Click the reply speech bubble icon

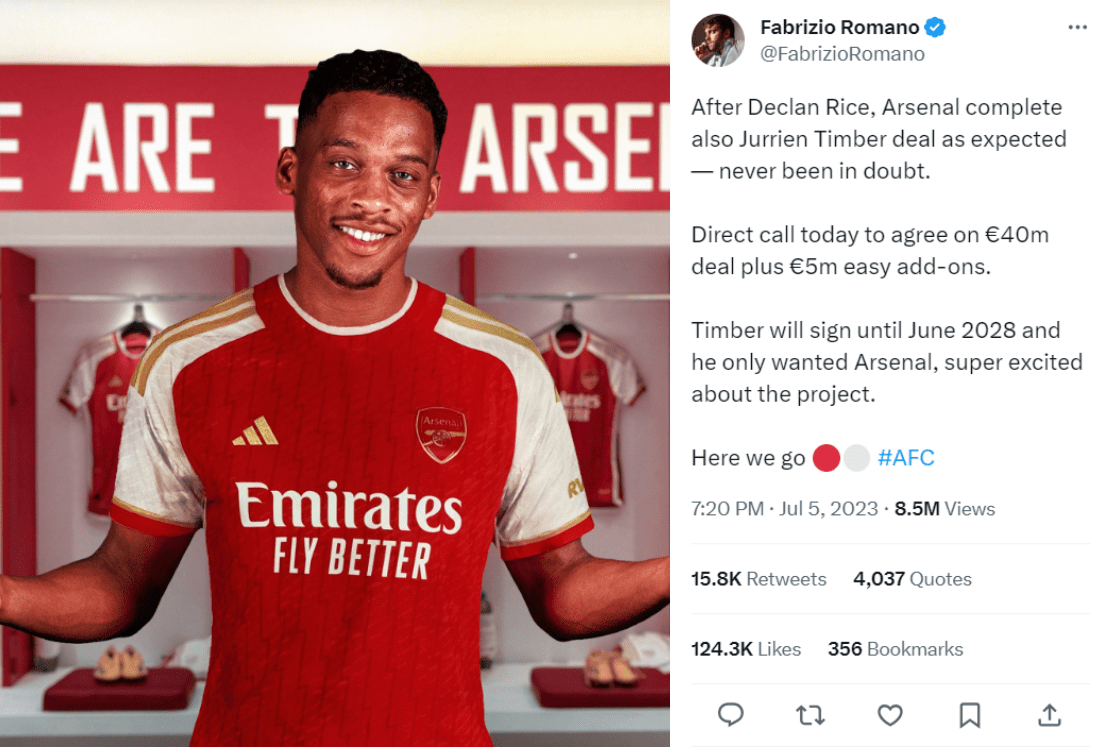[x=731, y=714]
